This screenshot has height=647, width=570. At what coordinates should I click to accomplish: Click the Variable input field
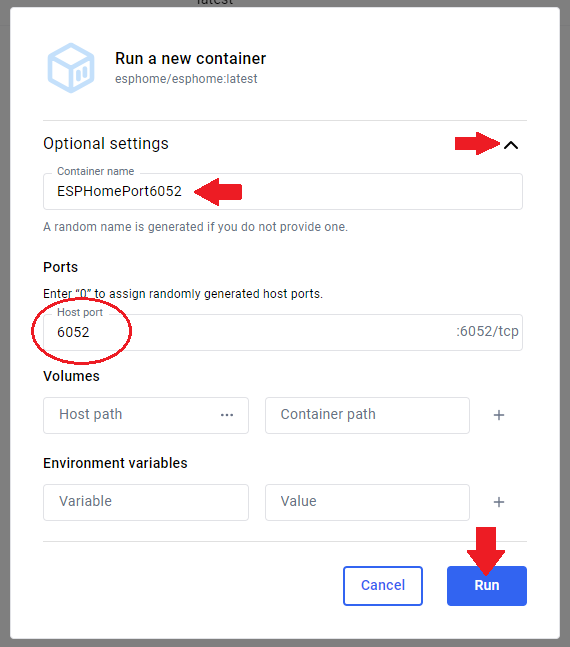[146, 502]
